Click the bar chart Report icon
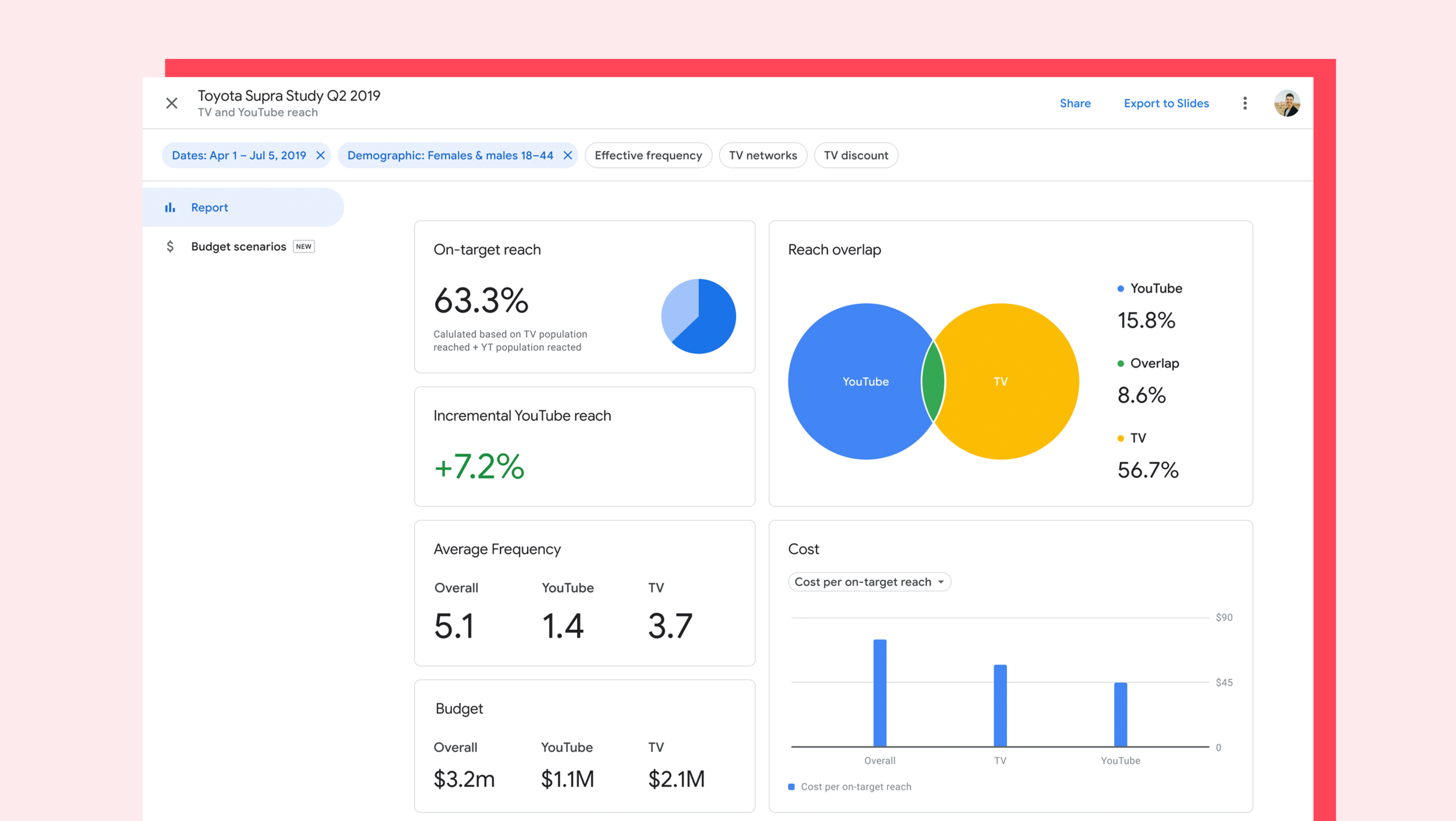 (x=170, y=207)
